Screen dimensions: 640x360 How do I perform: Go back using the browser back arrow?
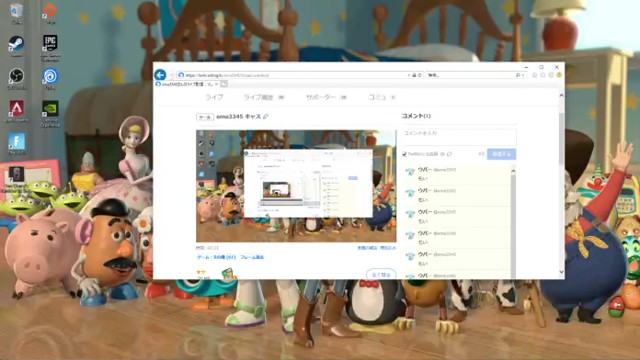pos(160,75)
